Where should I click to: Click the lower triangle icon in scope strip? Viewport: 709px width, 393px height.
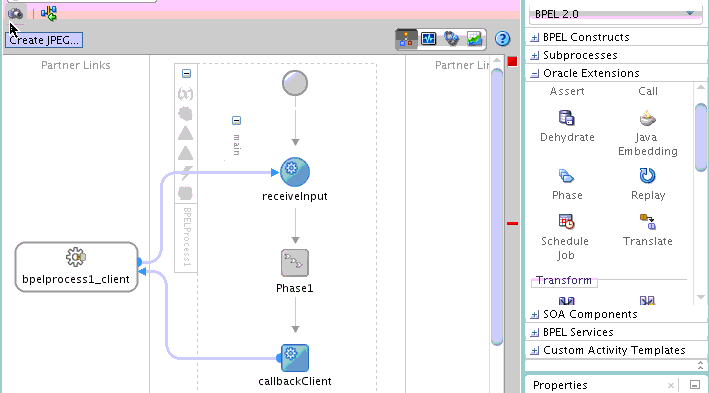pyautogui.click(x=185, y=153)
